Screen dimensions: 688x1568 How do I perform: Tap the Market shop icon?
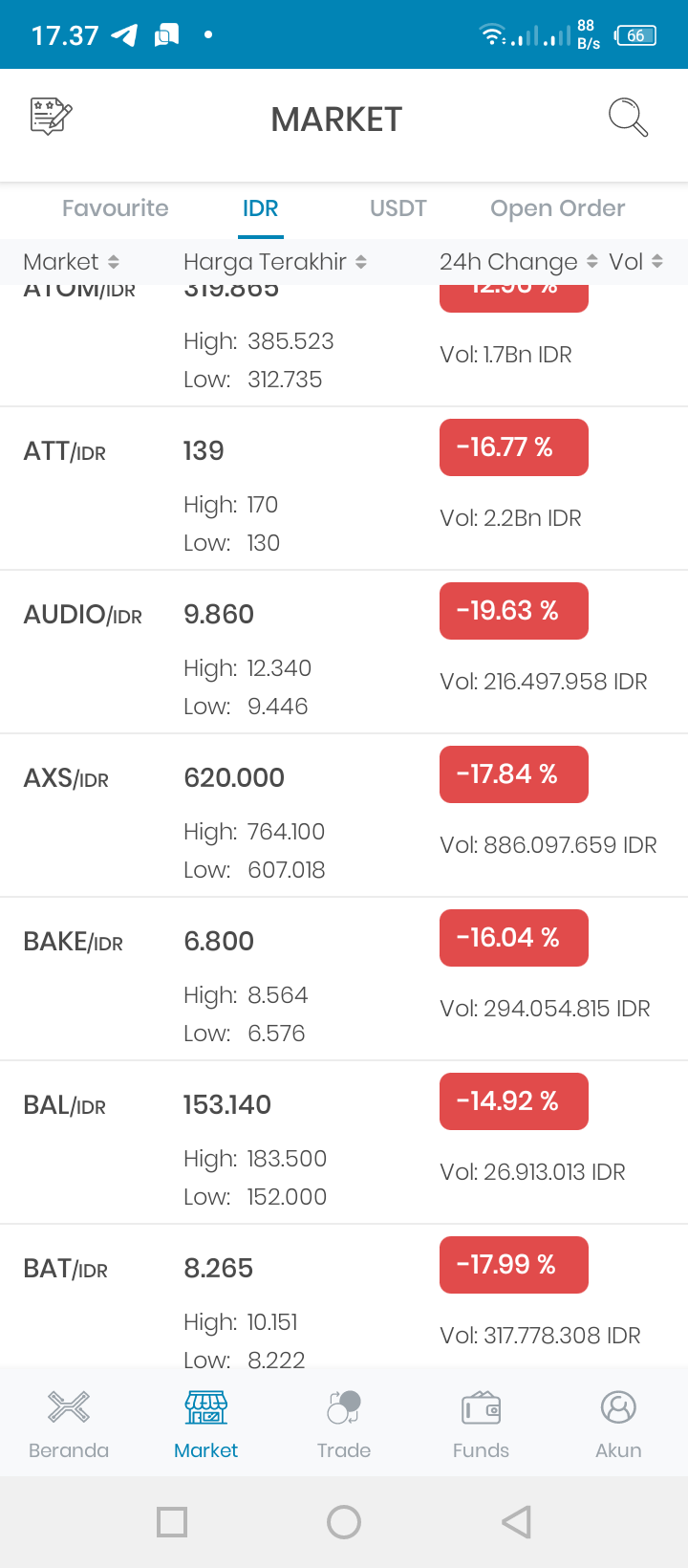click(206, 1407)
